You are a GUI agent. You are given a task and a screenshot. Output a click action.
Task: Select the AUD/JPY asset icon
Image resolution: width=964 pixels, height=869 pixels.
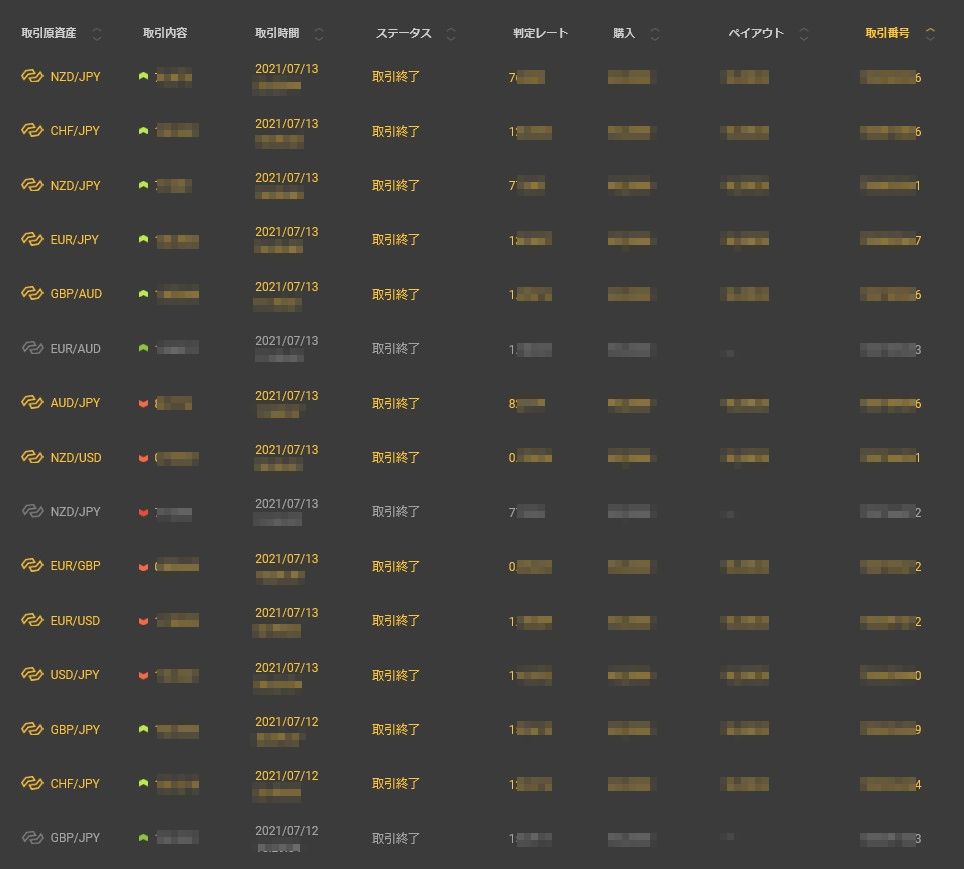(x=32, y=403)
